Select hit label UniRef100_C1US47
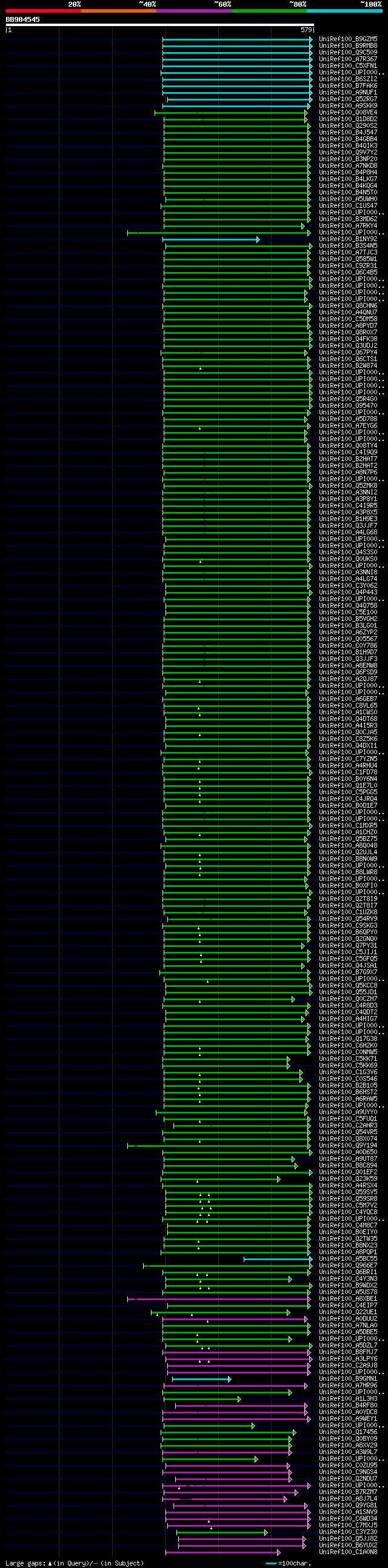Screen dimensions: 388x1568 click(348, 206)
